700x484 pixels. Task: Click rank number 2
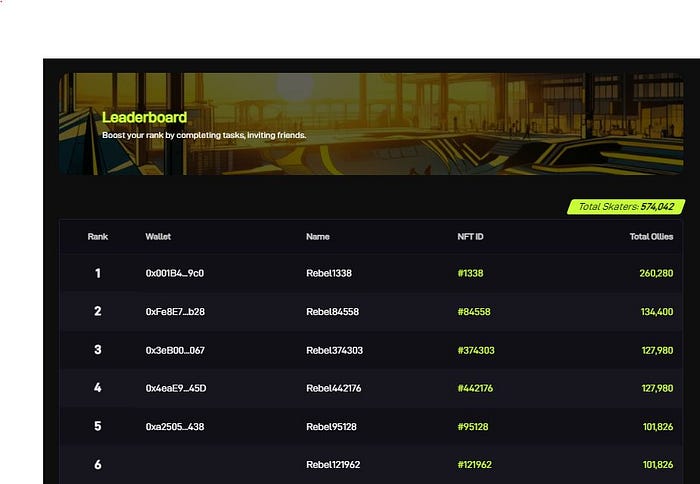[x=98, y=311]
